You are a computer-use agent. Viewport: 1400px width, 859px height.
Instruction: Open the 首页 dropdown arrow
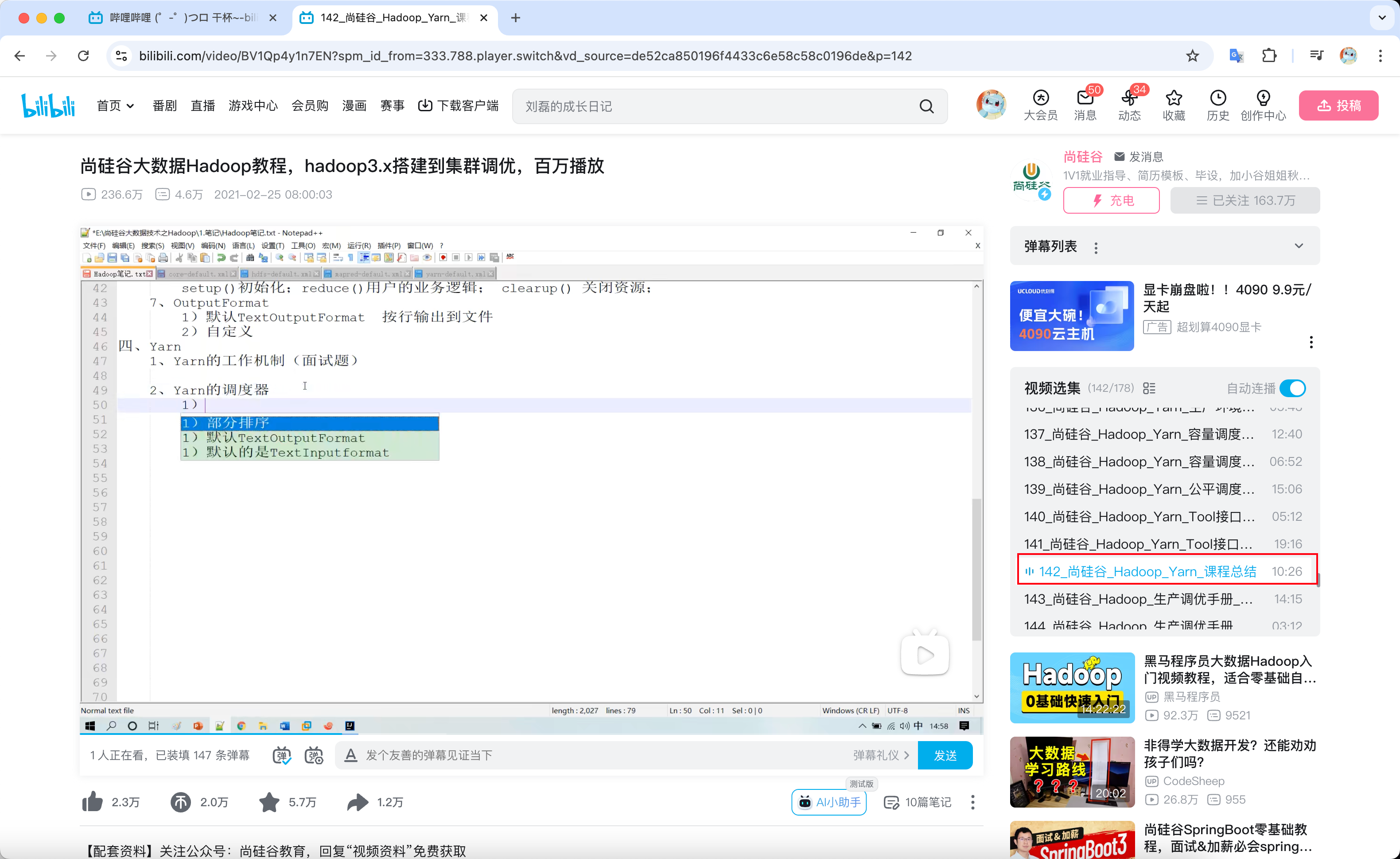(x=130, y=106)
